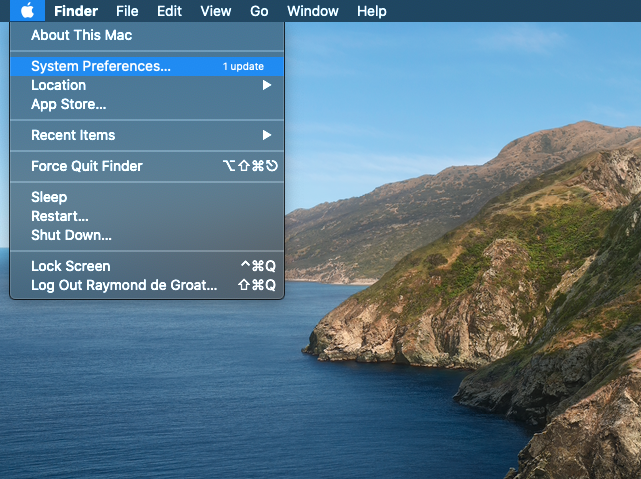The width and height of the screenshot is (641, 479).
Task: Select the Restart option
Action: click(x=60, y=216)
